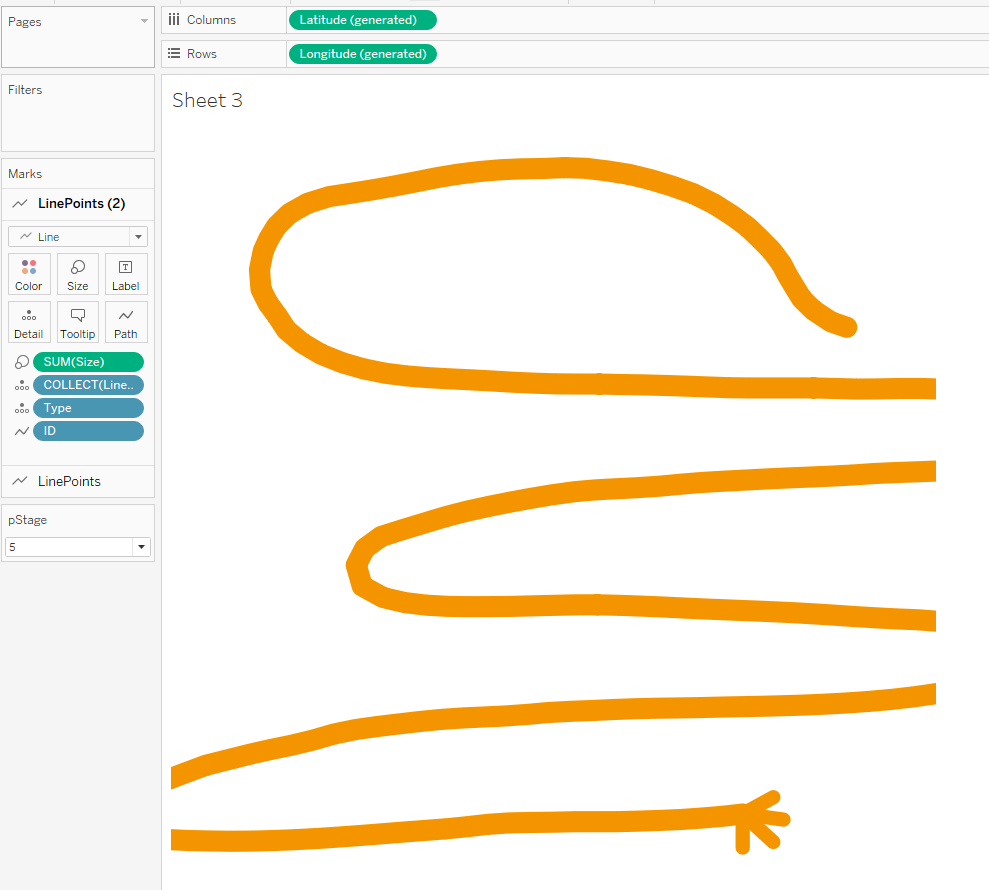Click the Longitude (generated) pill in Rows

pos(362,54)
